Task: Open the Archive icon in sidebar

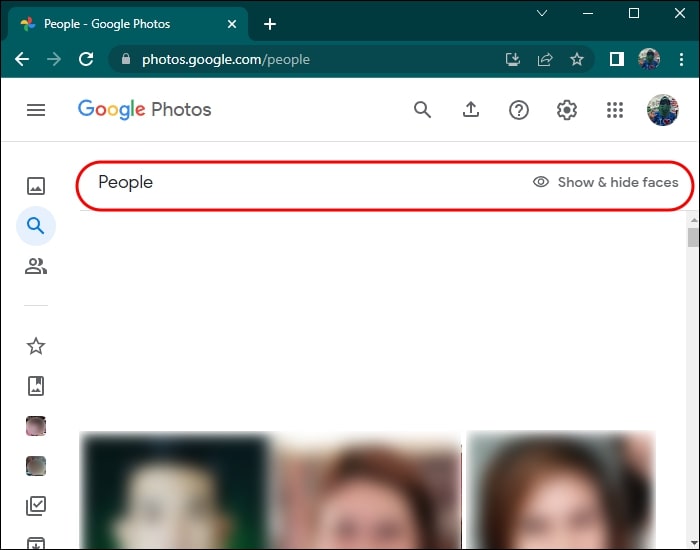Action: [36, 543]
